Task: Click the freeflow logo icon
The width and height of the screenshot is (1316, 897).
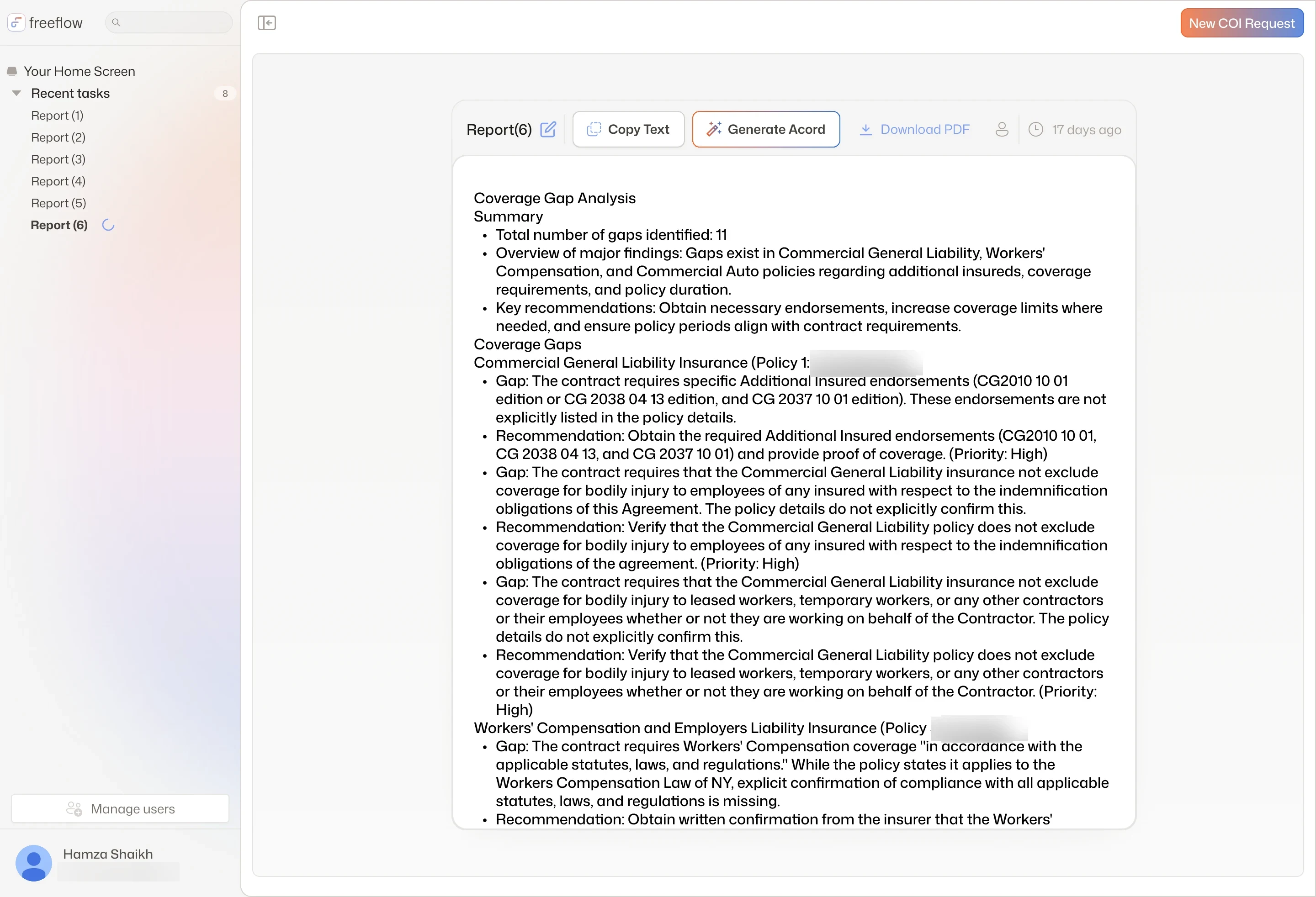Action: (x=16, y=23)
